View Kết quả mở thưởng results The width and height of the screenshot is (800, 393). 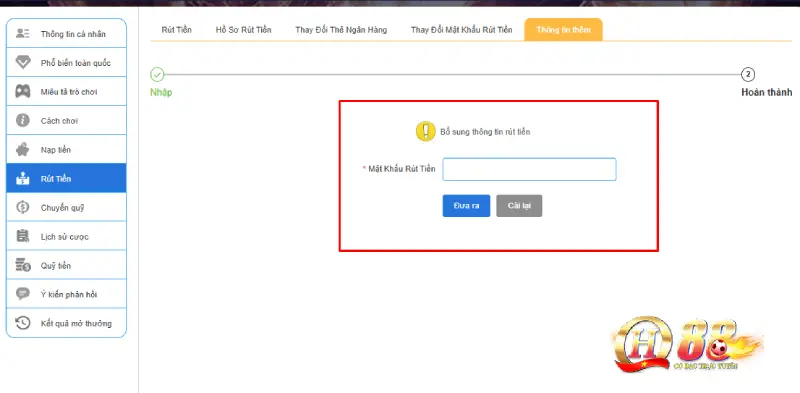[x=66, y=323]
